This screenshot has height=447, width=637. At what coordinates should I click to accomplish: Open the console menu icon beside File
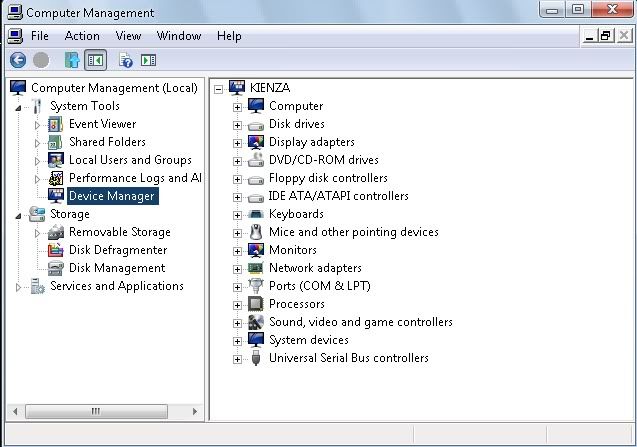point(15,36)
